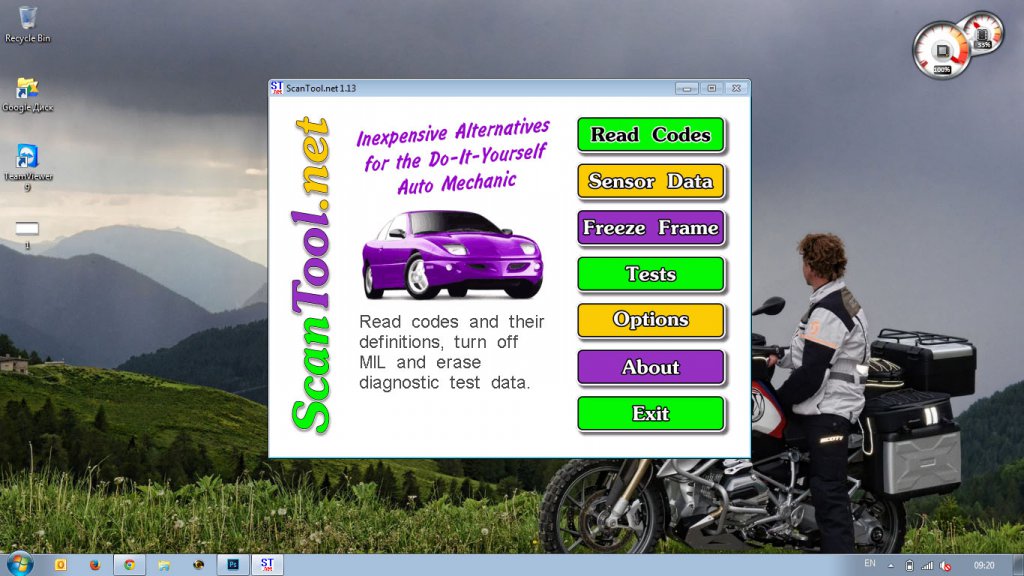
Task: Open the network signal tray icon
Action: click(927, 566)
